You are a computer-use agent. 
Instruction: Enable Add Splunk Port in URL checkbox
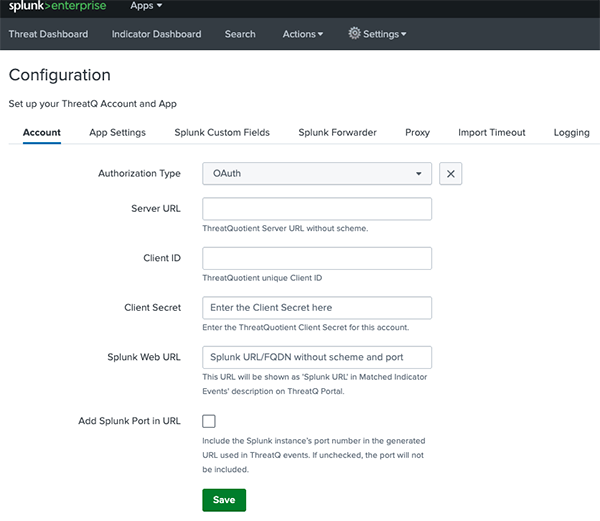click(209, 421)
